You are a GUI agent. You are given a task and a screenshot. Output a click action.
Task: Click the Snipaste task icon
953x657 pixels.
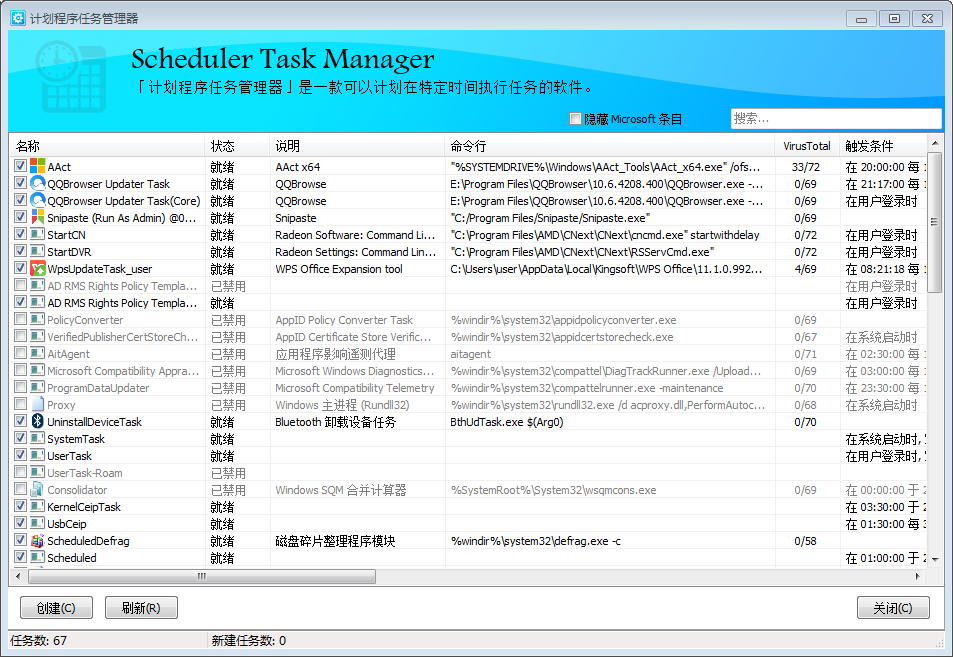coord(38,218)
